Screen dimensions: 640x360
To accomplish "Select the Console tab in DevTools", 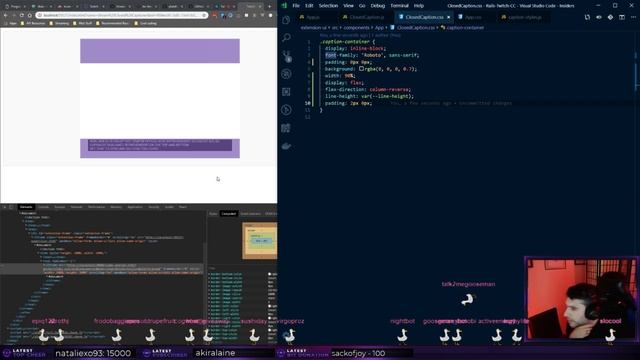I will 44,207.
